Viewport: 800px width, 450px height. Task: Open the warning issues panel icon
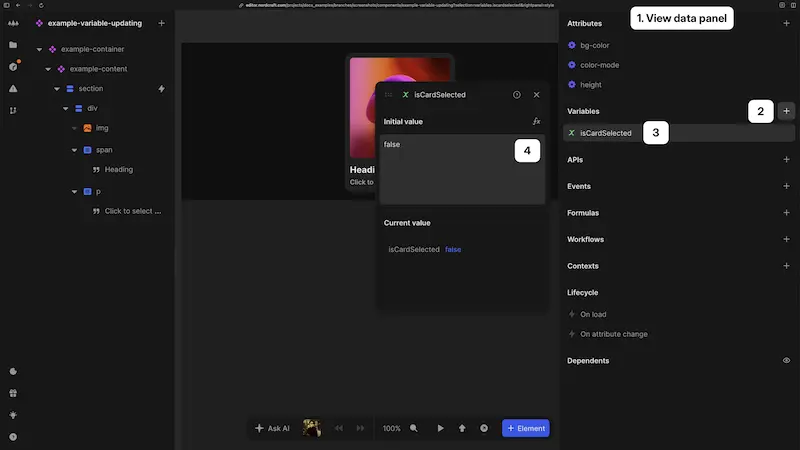13,88
